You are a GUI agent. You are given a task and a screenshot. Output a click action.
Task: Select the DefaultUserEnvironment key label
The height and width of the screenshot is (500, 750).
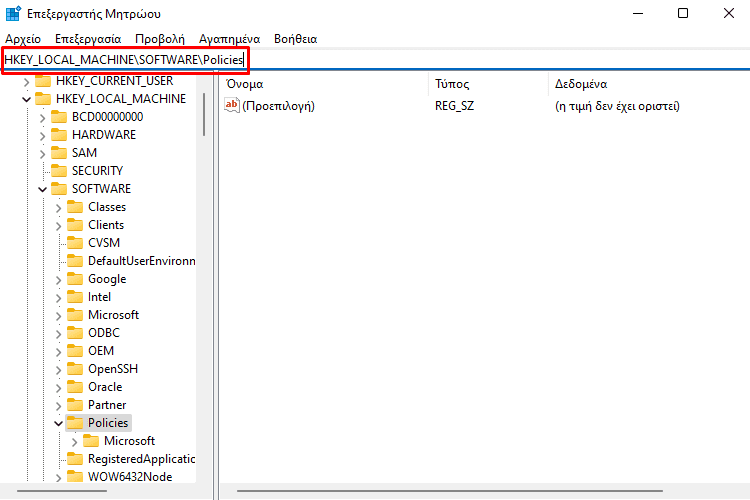(142, 261)
